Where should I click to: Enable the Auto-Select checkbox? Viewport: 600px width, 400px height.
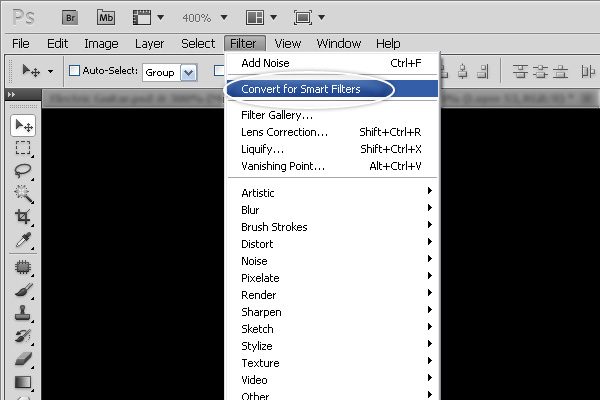(74, 70)
